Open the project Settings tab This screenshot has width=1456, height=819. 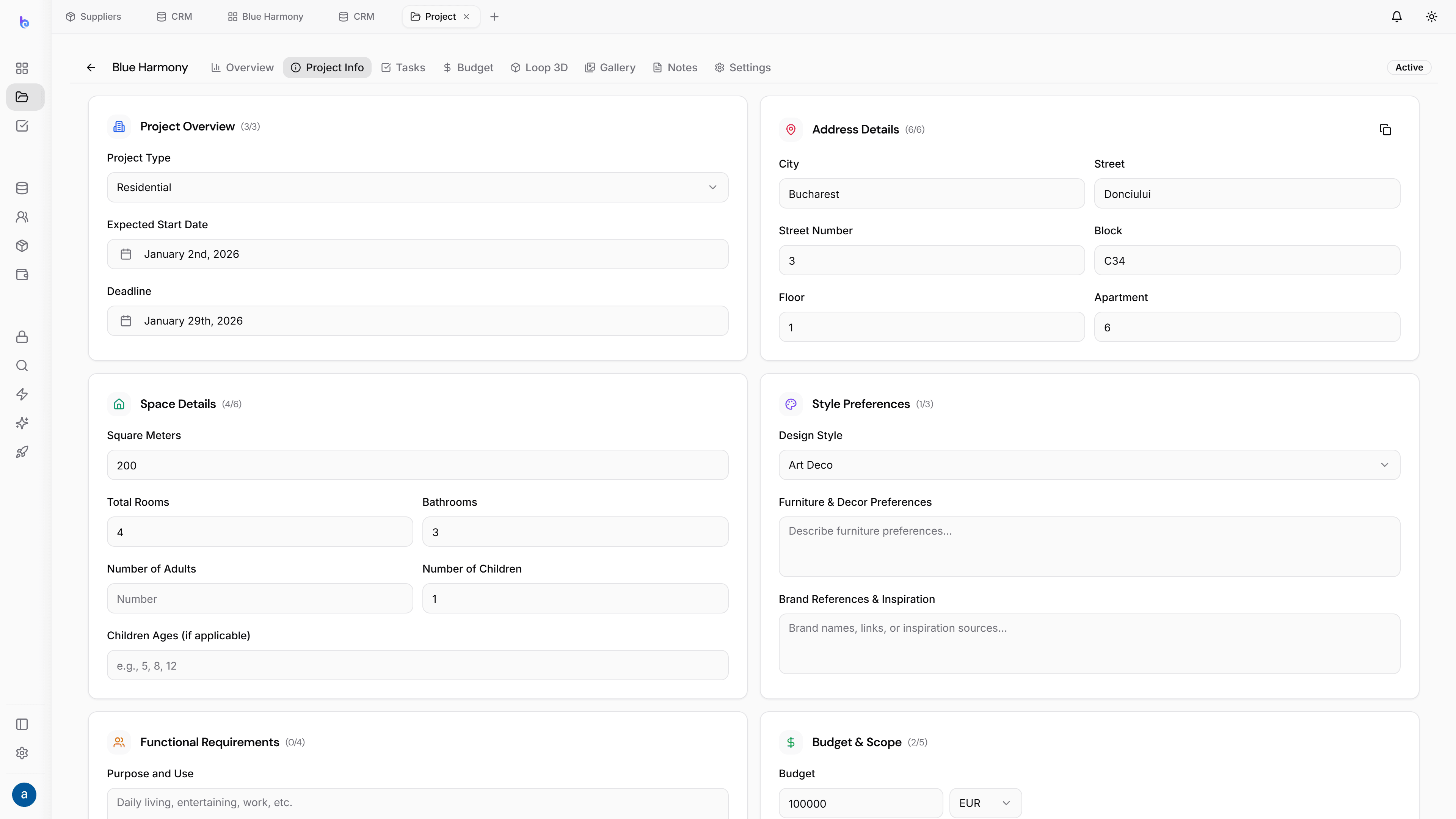743,68
